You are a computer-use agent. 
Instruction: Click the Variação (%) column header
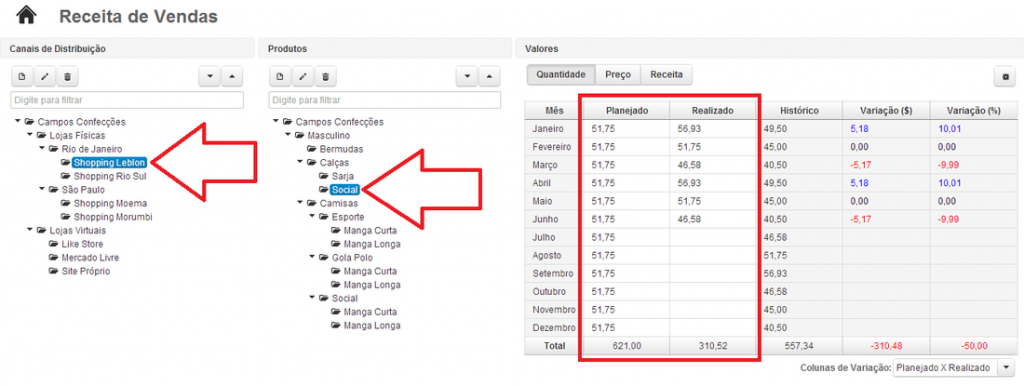pyautogui.click(x=974, y=111)
